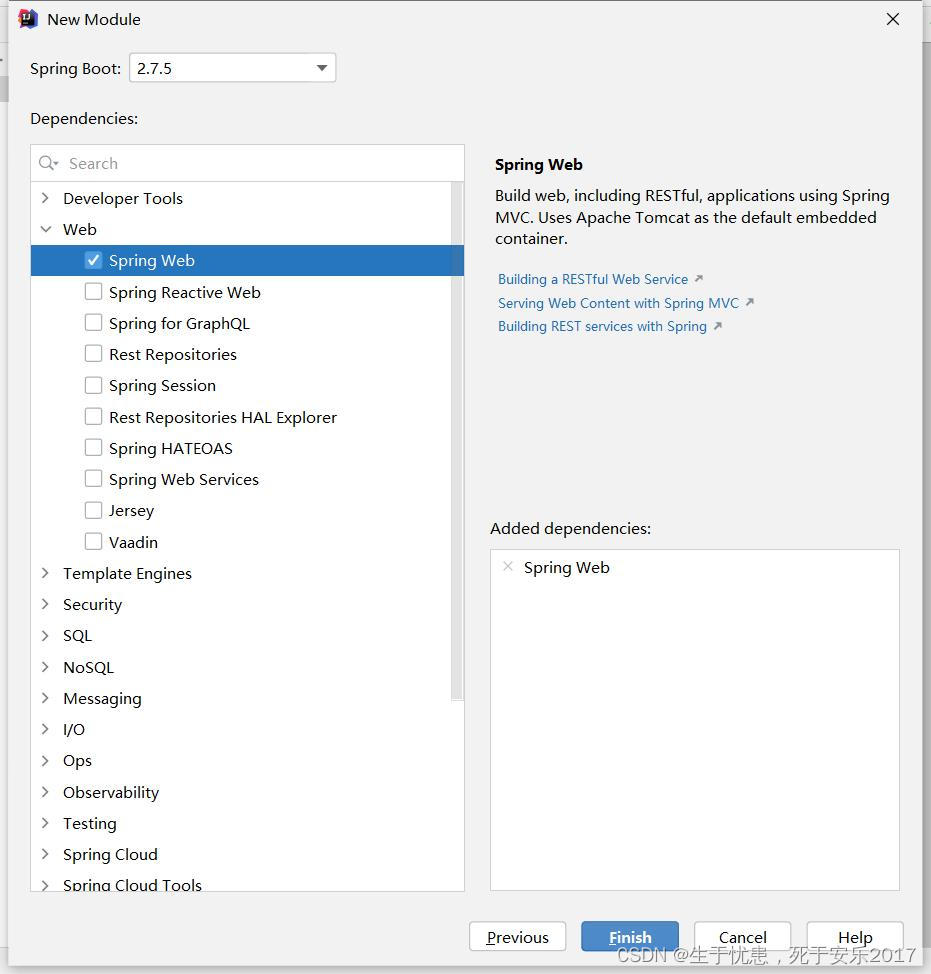Remove Spring Web from Added dependencies
Screen dimensions: 931x974
pyautogui.click(x=509, y=566)
